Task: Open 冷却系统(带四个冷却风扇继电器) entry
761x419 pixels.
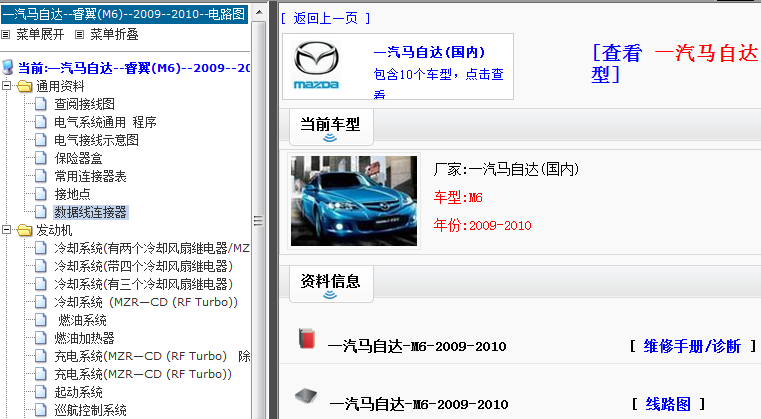Action: click(x=144, y=266)
